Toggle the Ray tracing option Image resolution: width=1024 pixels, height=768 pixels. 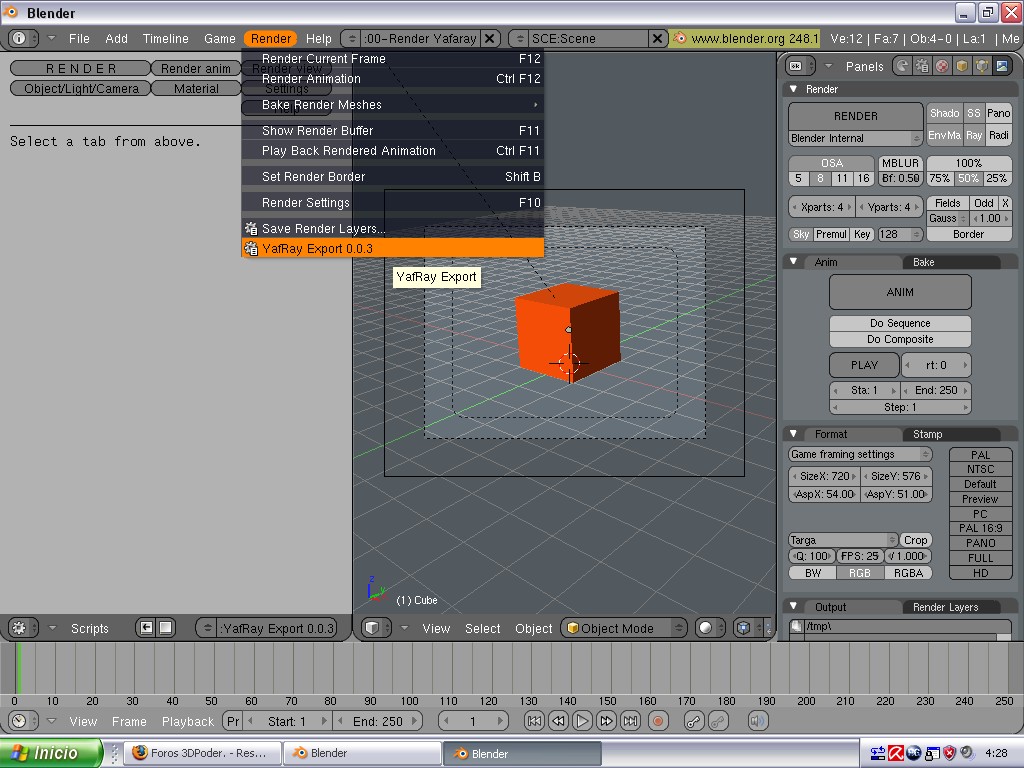(x=974, y=135)
